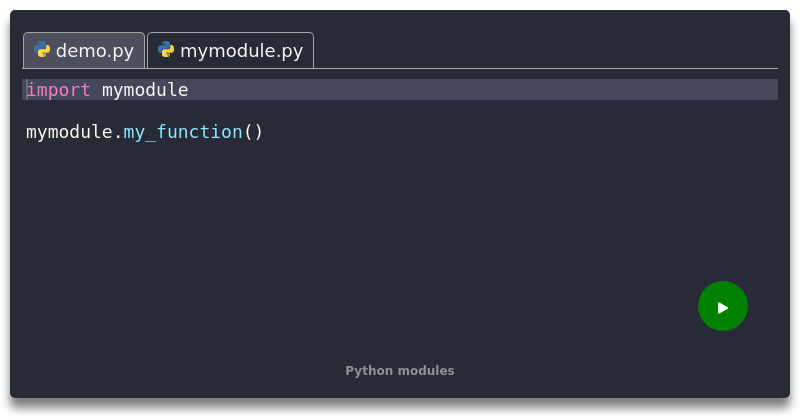
Task: Place cursor just after "my_function()"
Action: (265, 132)
